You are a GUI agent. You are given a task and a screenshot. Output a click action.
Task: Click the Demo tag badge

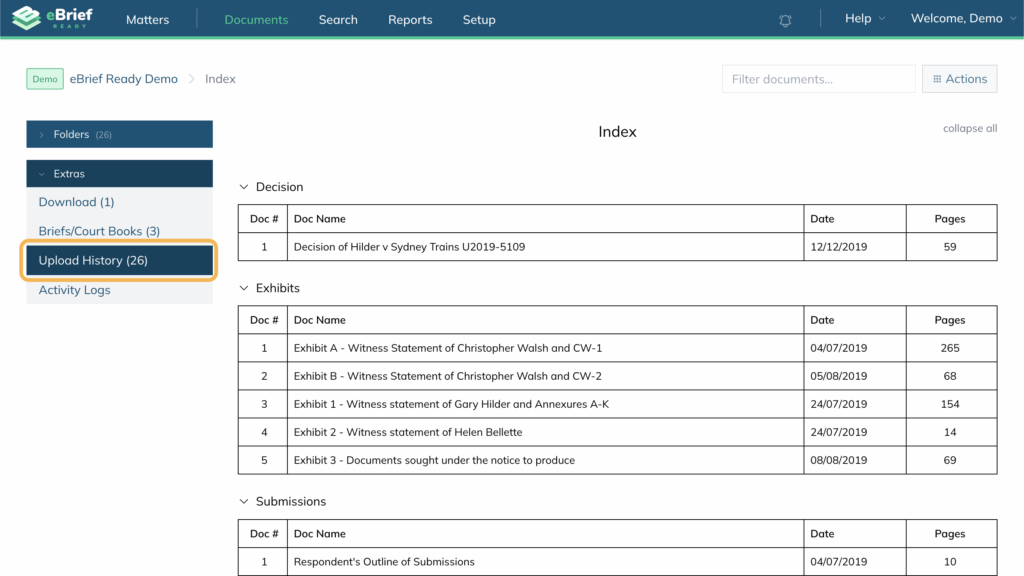[45, 79]
